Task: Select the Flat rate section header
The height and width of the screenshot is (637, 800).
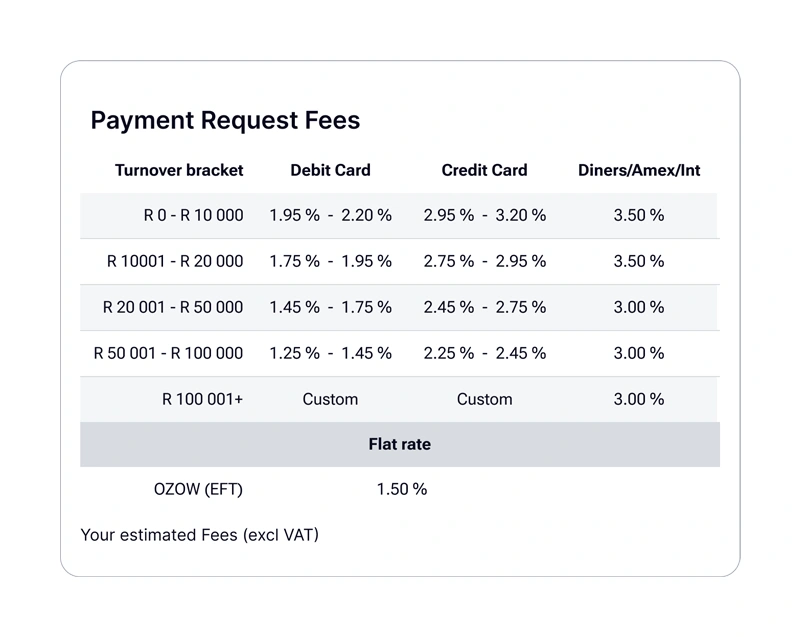Action: 399,444
